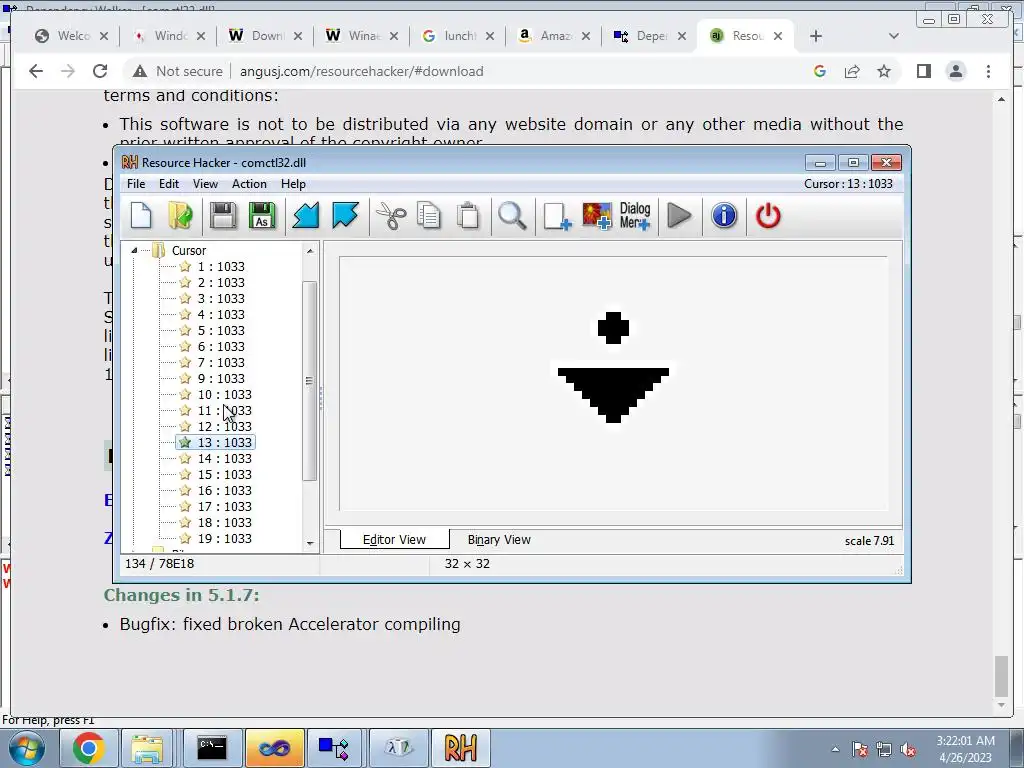Viewport: 1024px width, 768px height.
Task: Open Chrome's three-dot menu
Action: [988, 71]
